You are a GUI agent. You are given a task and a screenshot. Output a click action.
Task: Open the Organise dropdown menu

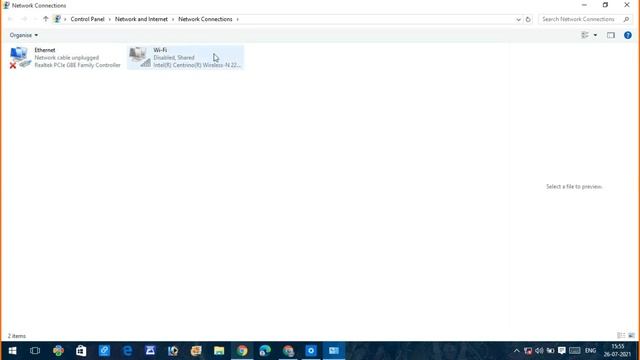tap(24, 36)
